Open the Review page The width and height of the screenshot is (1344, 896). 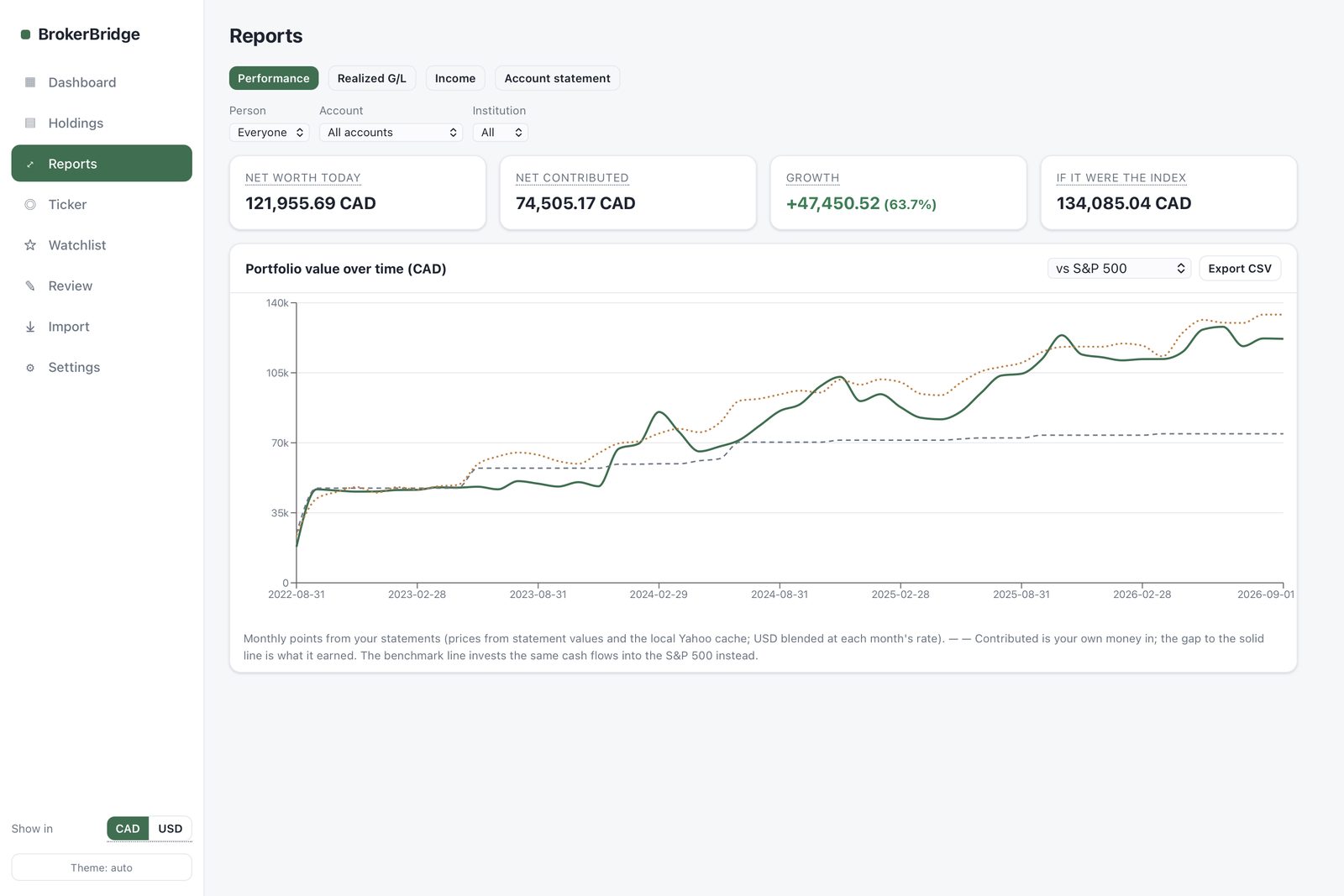(x=102, y=286)
